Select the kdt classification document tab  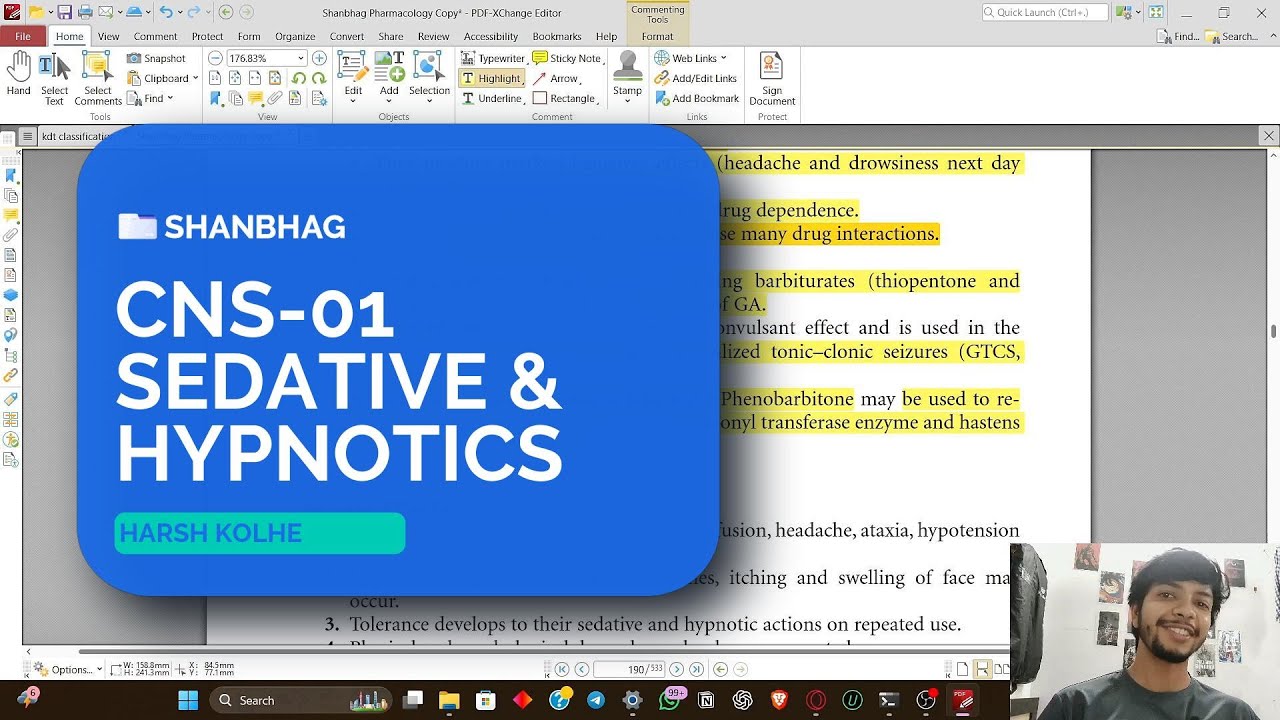click(77, 136)
